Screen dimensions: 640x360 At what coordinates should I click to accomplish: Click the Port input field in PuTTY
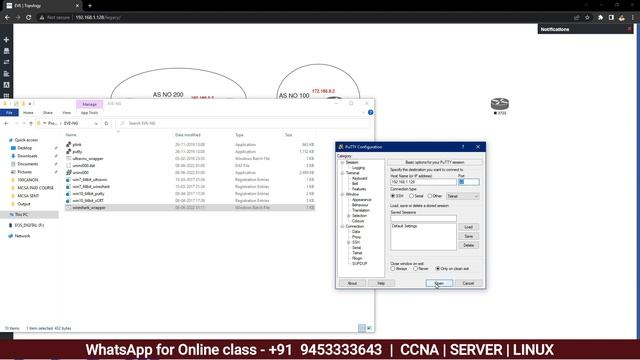(x=469, y=182)
